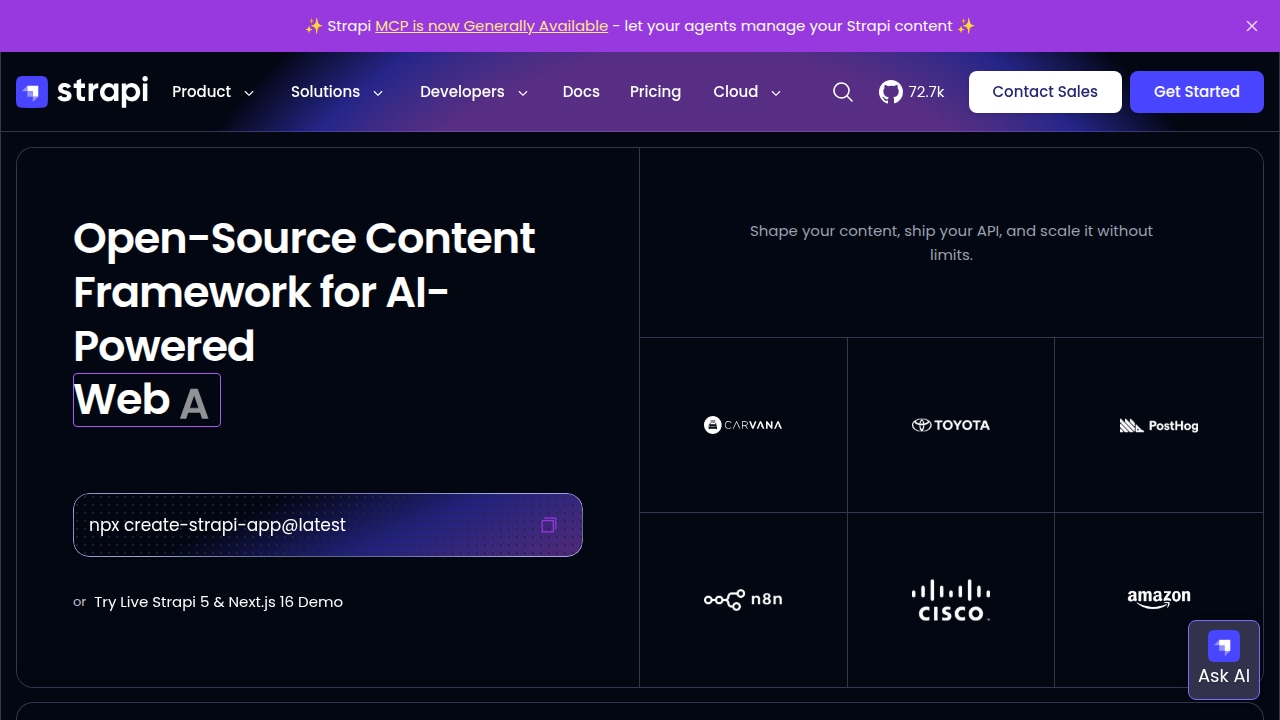The image size is (1280, 720).
Task: Click the Shape your content tagline text
Action: [951, 243]
